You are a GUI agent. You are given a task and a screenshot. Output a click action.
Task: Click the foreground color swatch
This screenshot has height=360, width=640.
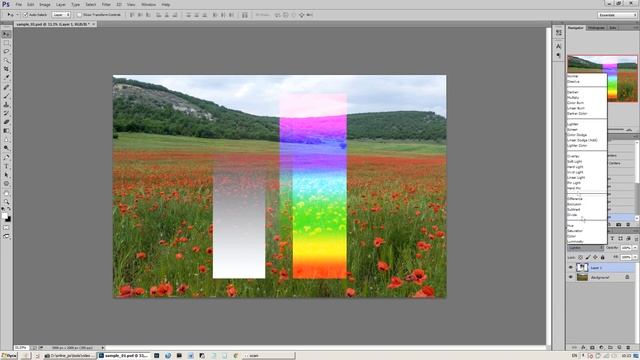(4, 216)
